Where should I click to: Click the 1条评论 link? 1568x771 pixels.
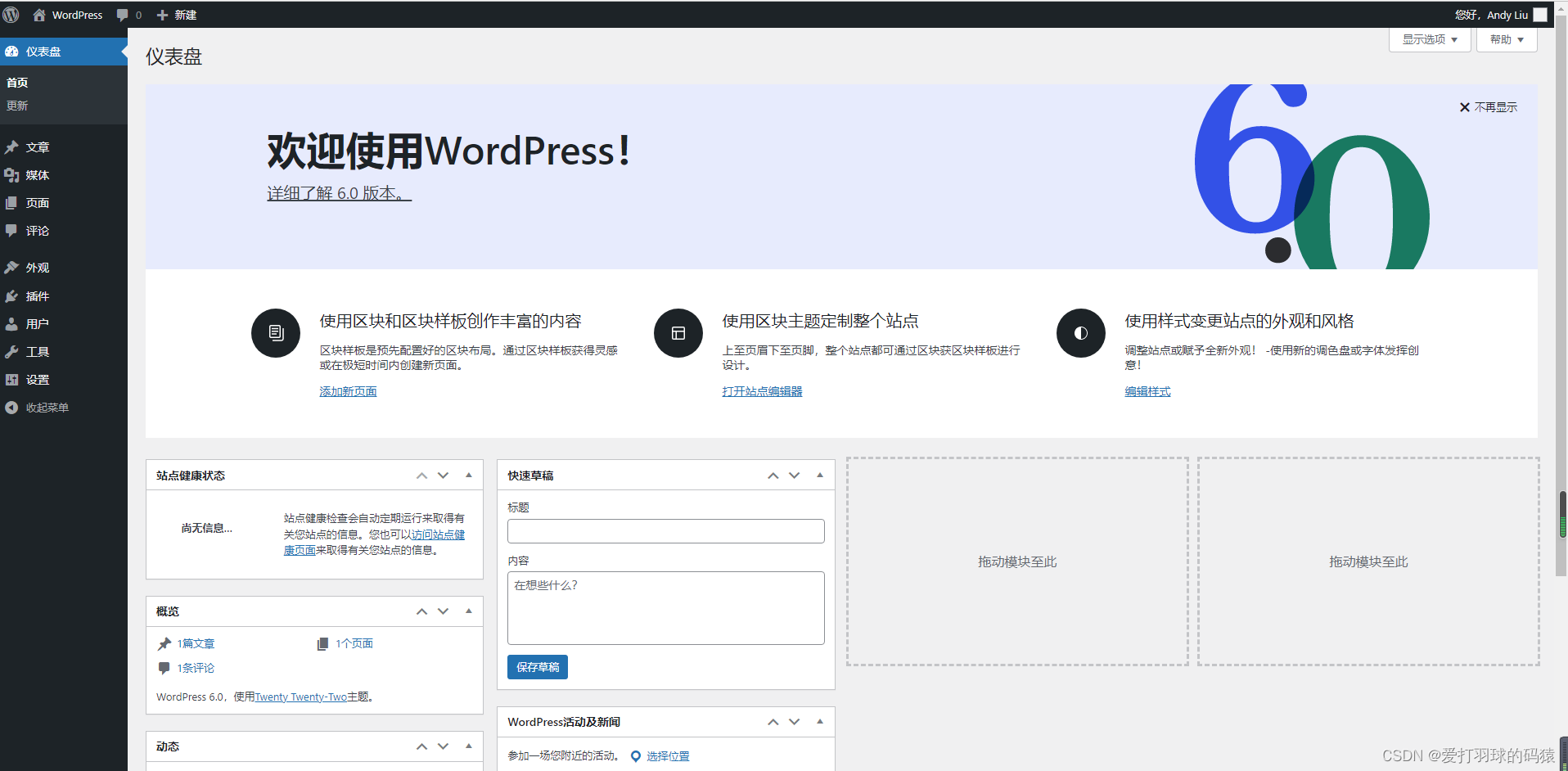click(x=196, y=669)
